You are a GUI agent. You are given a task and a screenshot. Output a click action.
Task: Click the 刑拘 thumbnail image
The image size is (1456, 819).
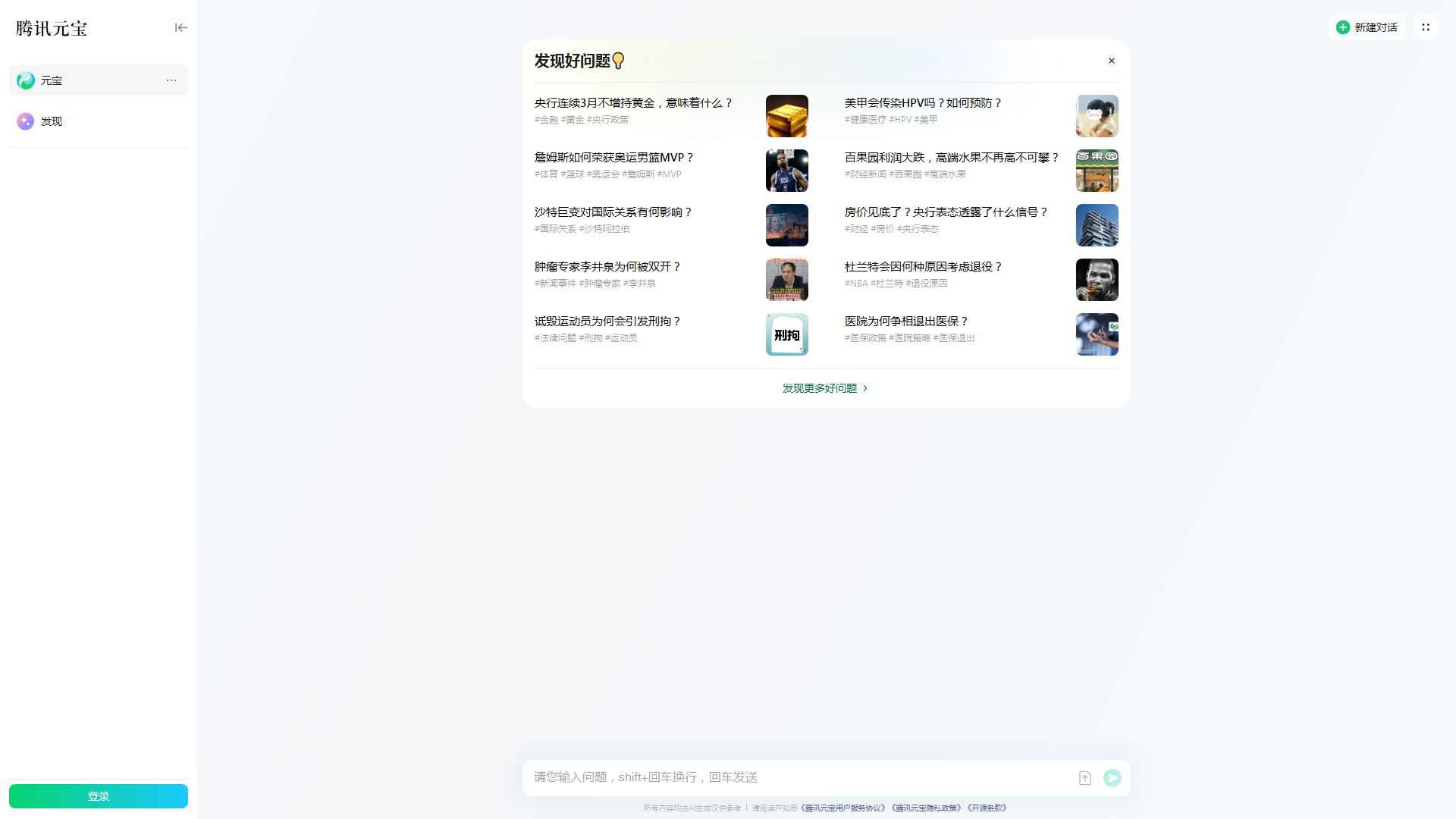coord(786,334)
